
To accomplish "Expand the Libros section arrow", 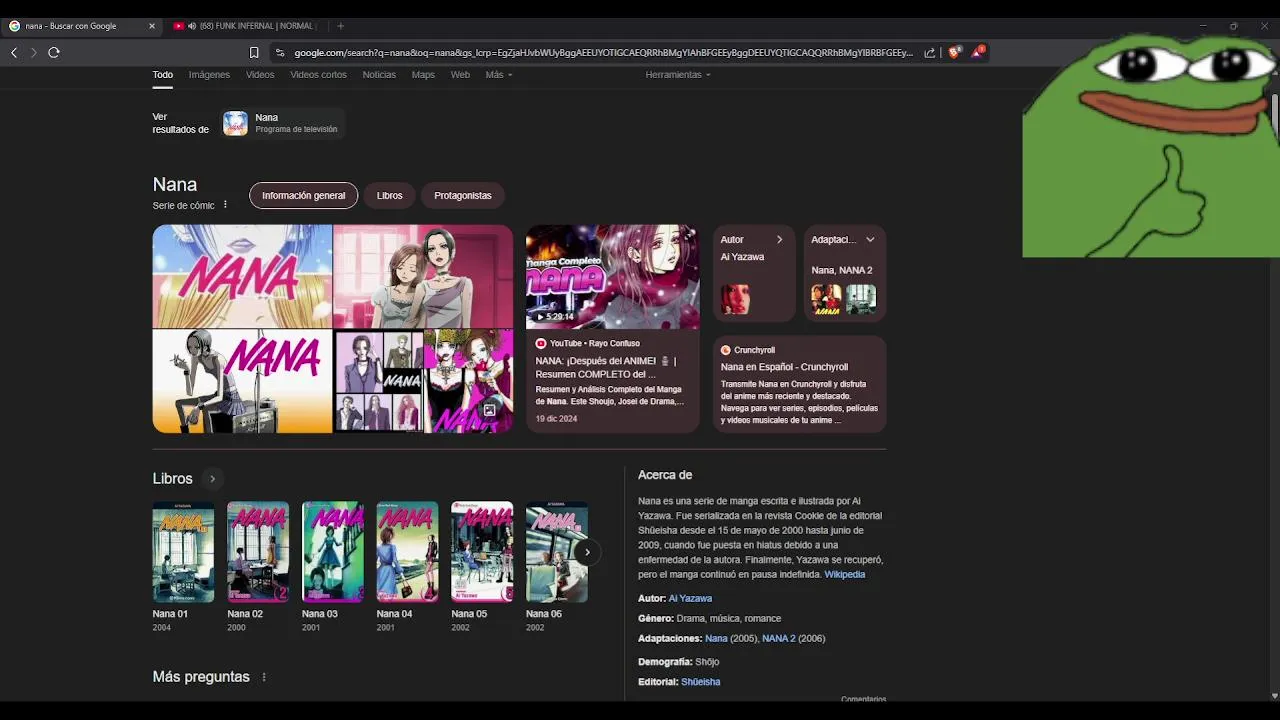I will click(x=212, y=479).
